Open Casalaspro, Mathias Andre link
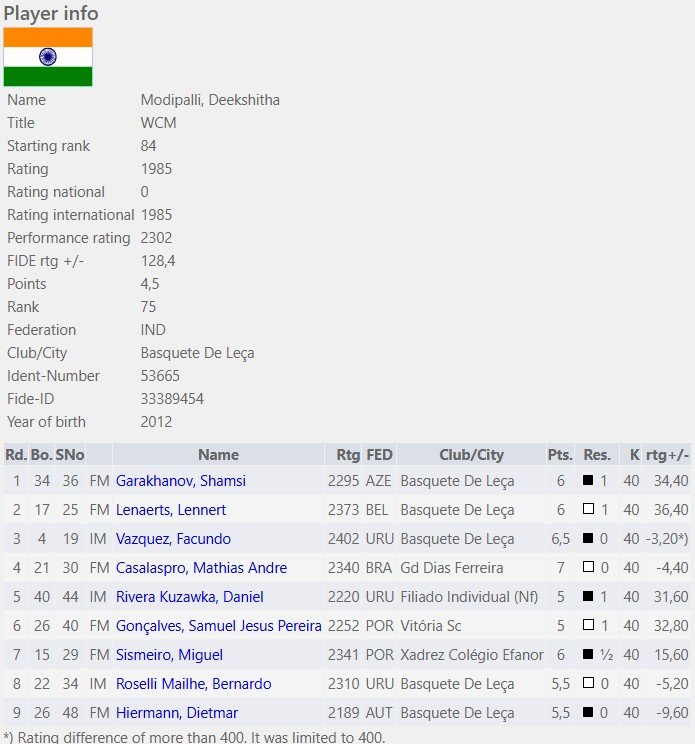This screenshot has width=695, height=744. (x=201, y=567)
